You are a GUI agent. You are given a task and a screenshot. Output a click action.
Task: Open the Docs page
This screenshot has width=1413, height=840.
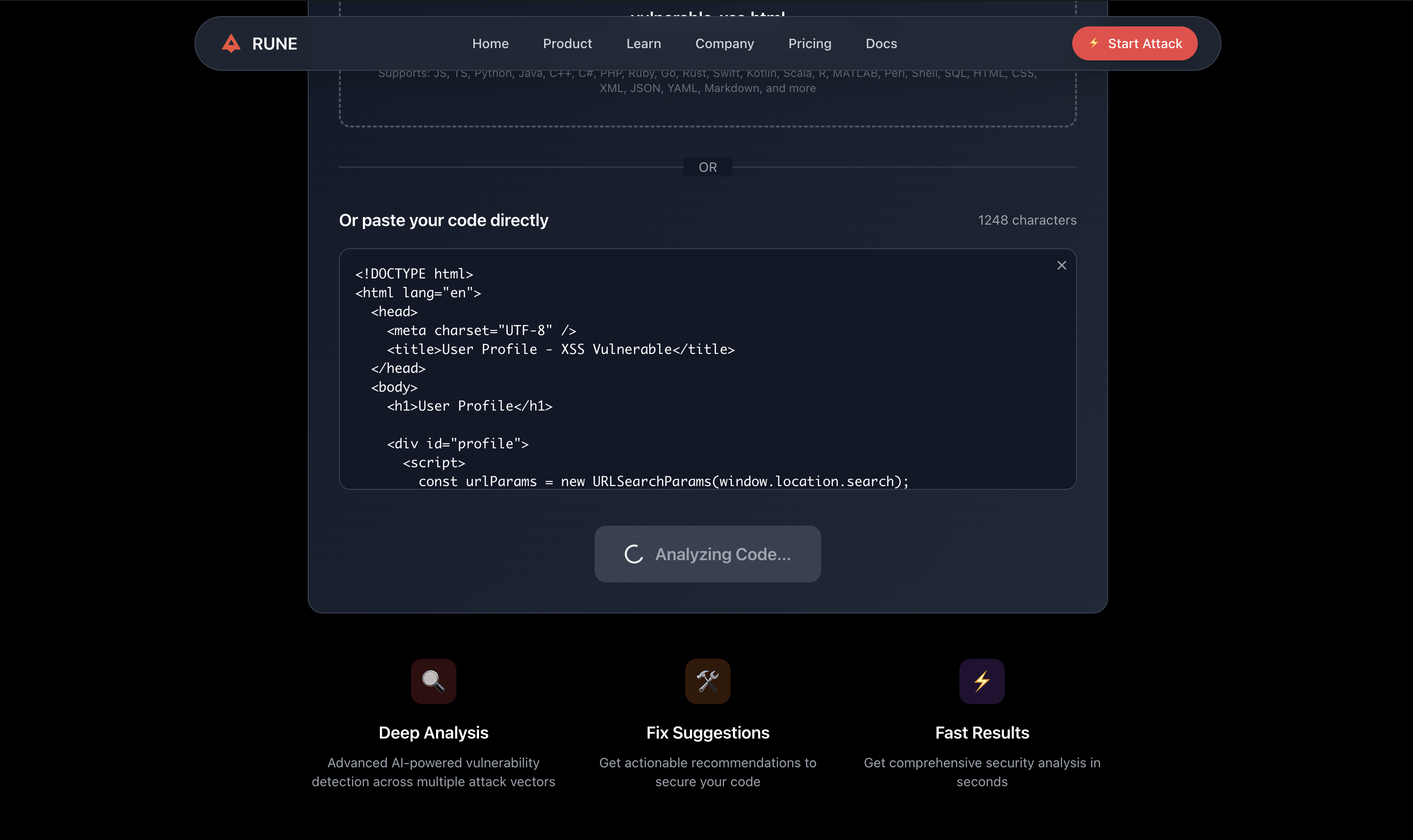pos(882,43)
